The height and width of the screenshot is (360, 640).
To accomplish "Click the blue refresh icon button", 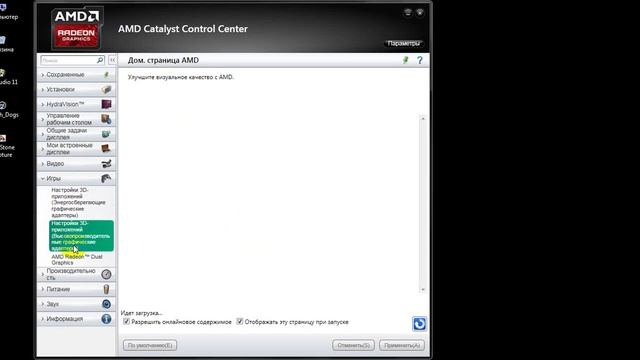I will tap(419, 324).
